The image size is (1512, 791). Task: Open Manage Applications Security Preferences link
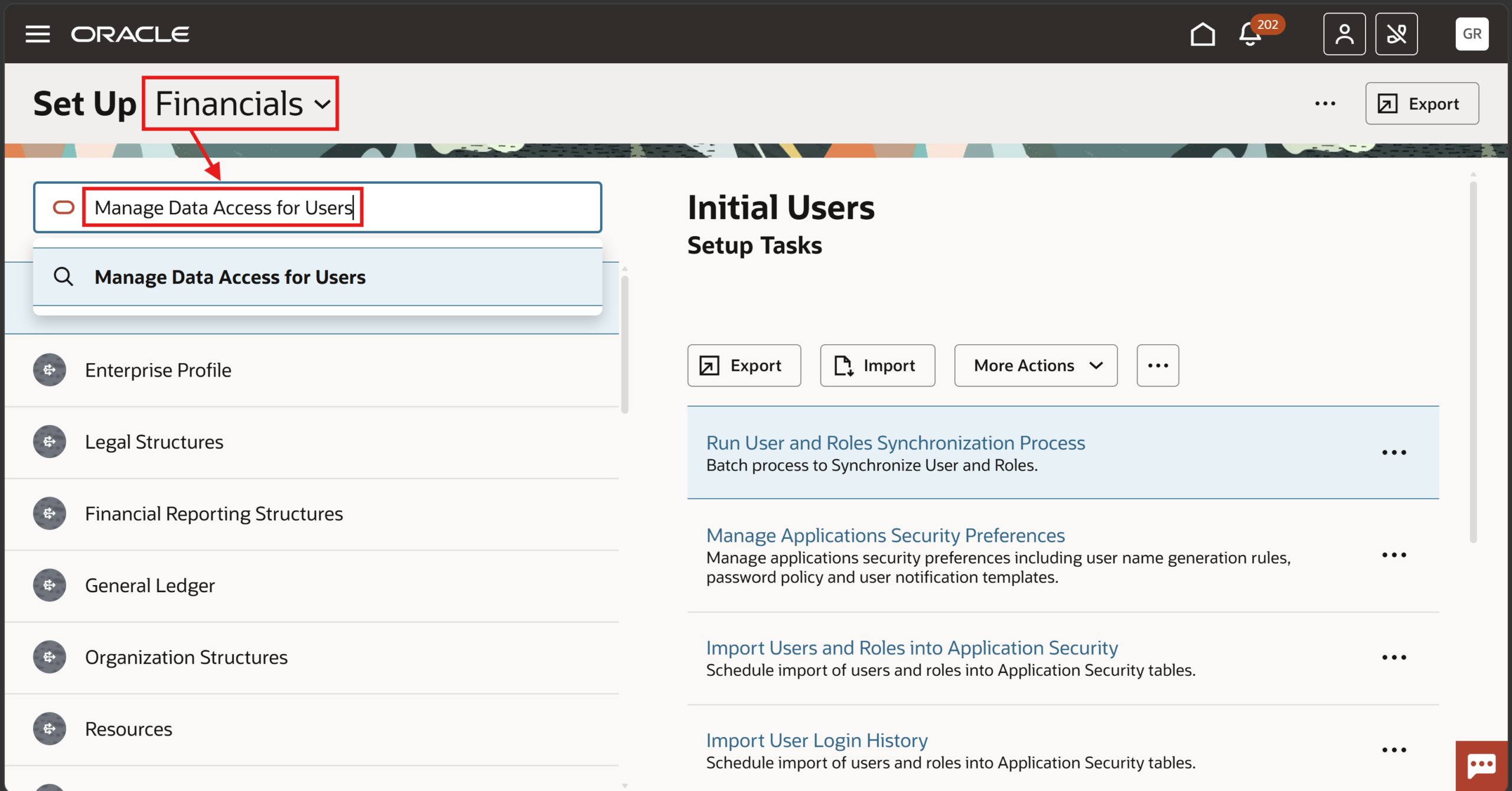pos(885,535)
